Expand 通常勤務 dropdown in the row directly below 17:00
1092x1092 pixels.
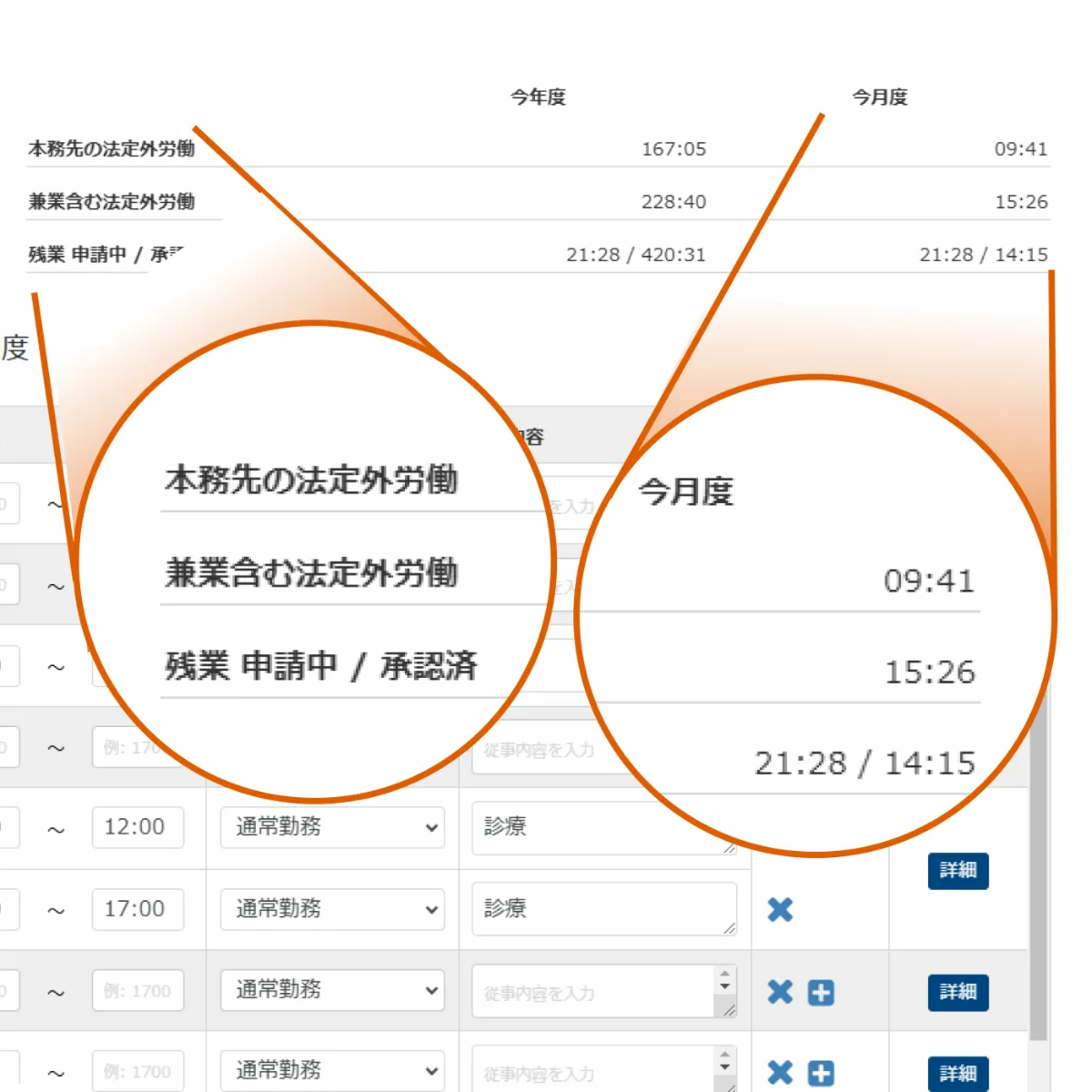click(x=332, y=990)
